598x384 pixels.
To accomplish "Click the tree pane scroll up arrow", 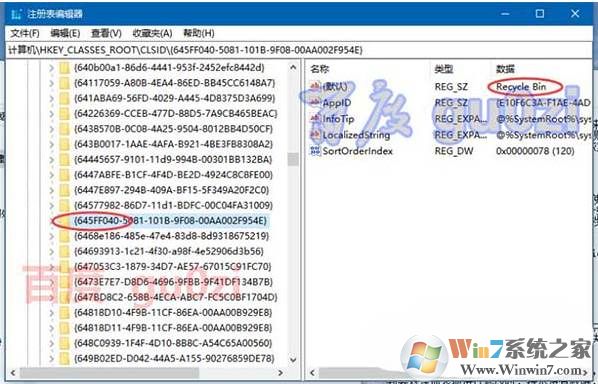I will pos(293,67).
